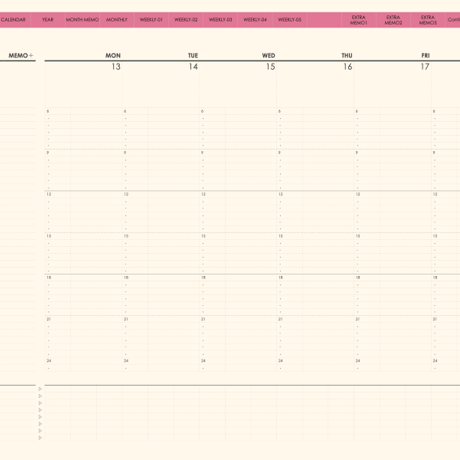
Task: Click the TUE day header
Action: tap(193, 55)
